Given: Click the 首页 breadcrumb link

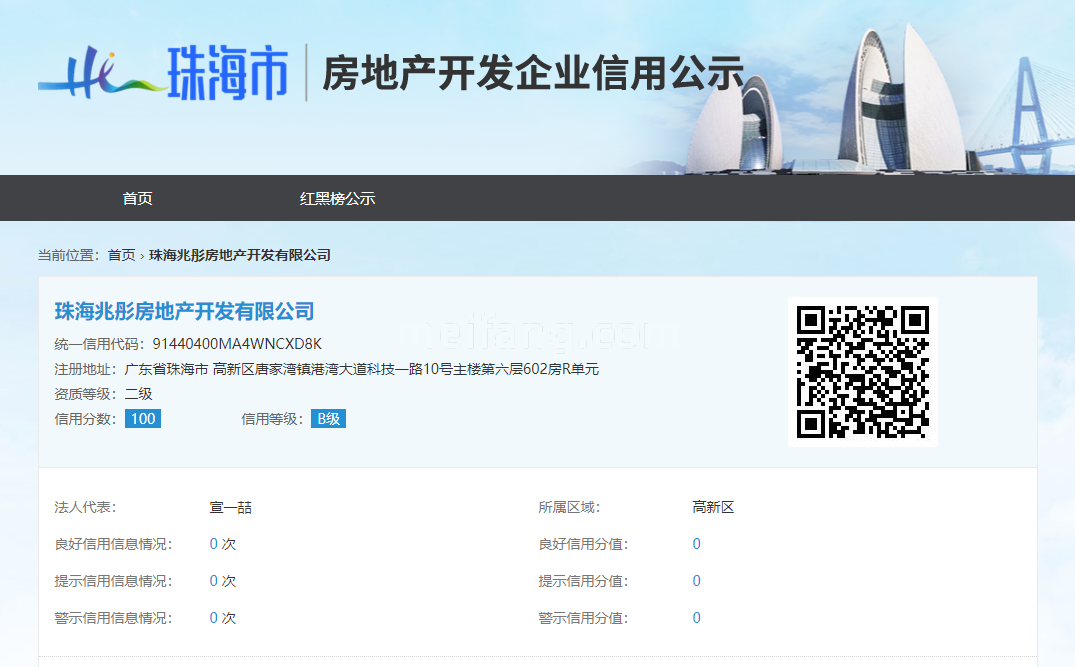Looking at the screenshot, I should (121, 255).
